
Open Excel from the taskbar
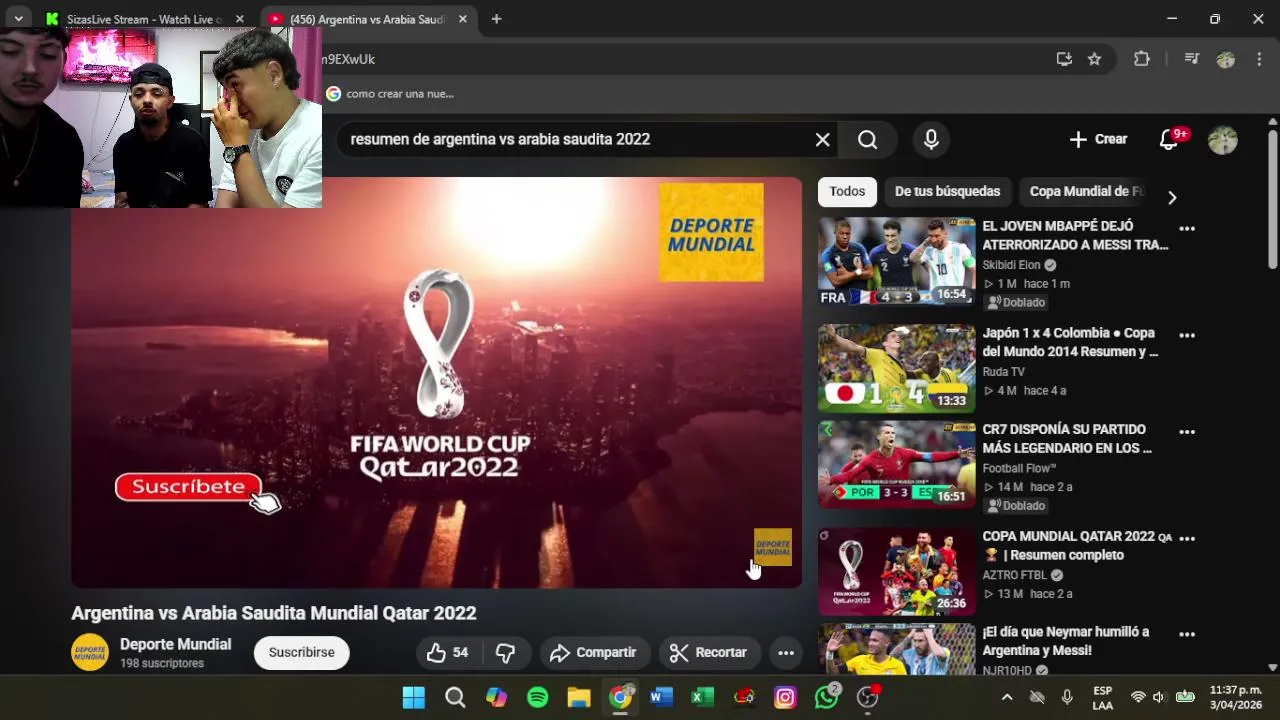[x=702, y=697]
